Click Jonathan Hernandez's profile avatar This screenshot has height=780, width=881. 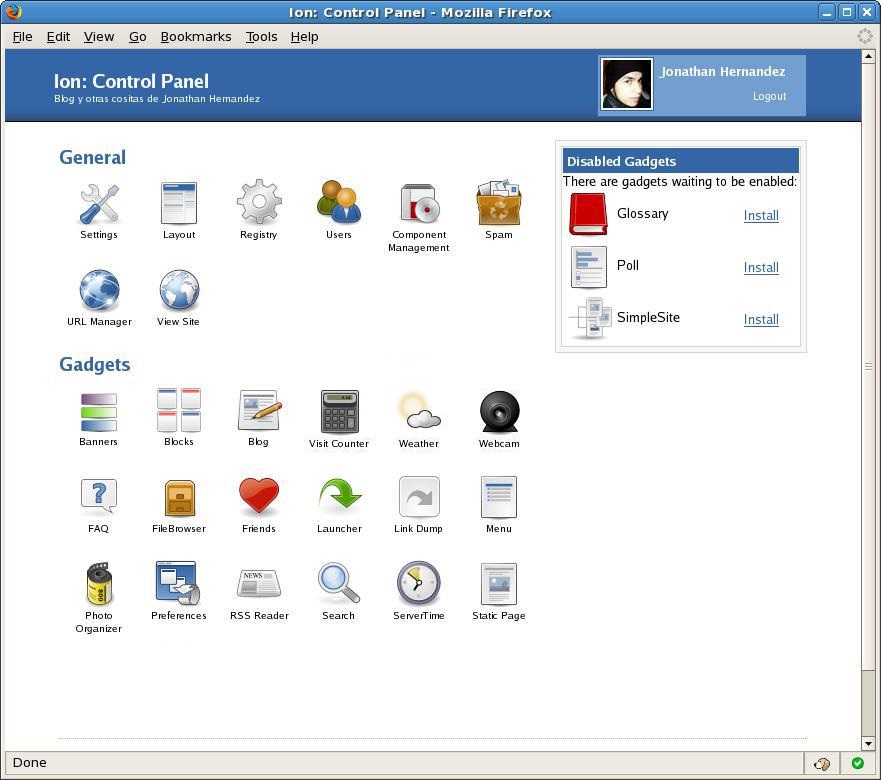click(627, 85)
